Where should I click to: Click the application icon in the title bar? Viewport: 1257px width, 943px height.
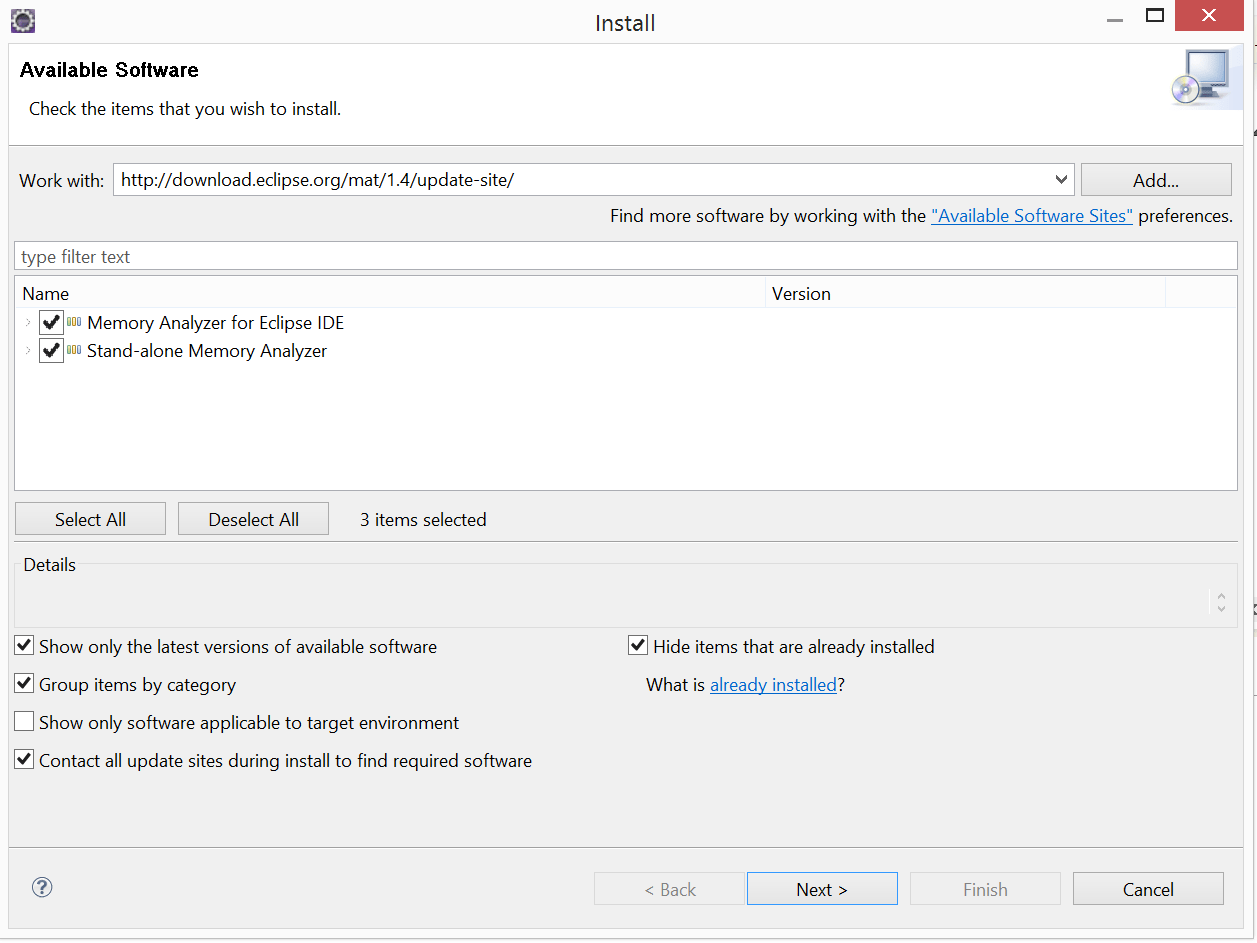22,20
